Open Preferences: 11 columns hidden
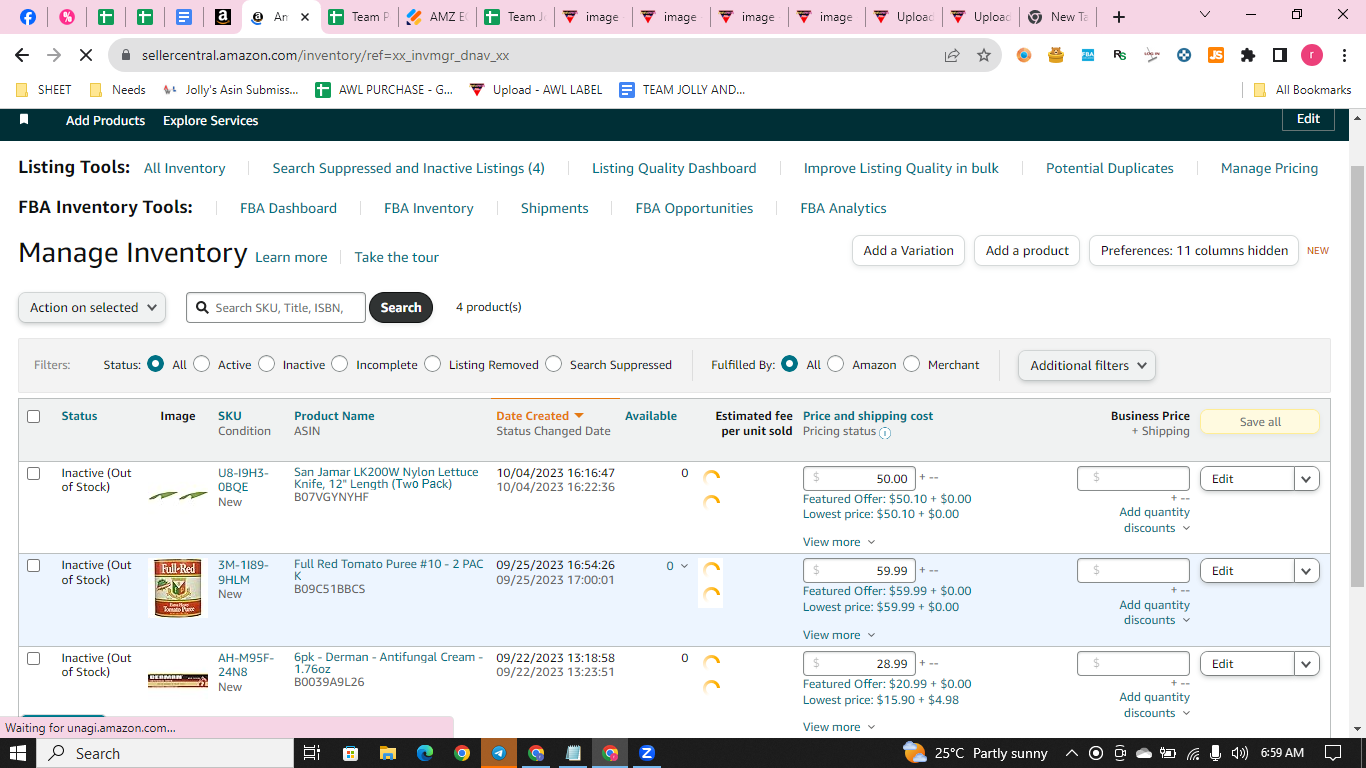 click(x=1194, y=251)
